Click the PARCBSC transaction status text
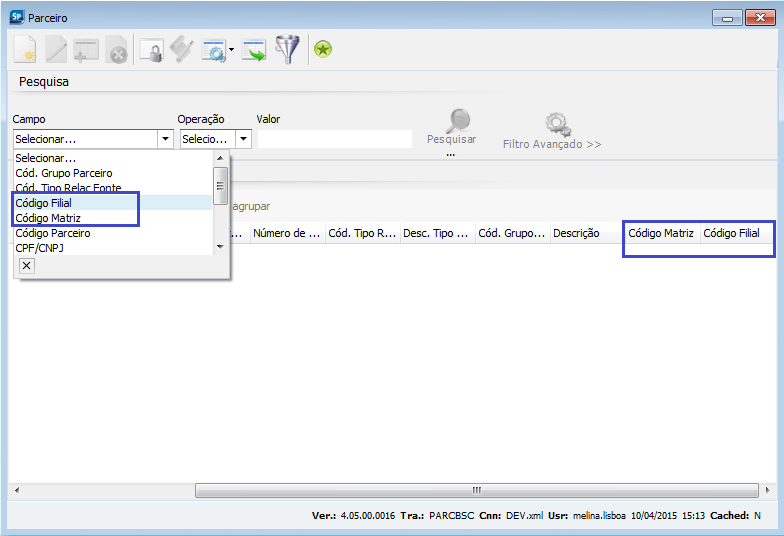 tap(452, 516)
